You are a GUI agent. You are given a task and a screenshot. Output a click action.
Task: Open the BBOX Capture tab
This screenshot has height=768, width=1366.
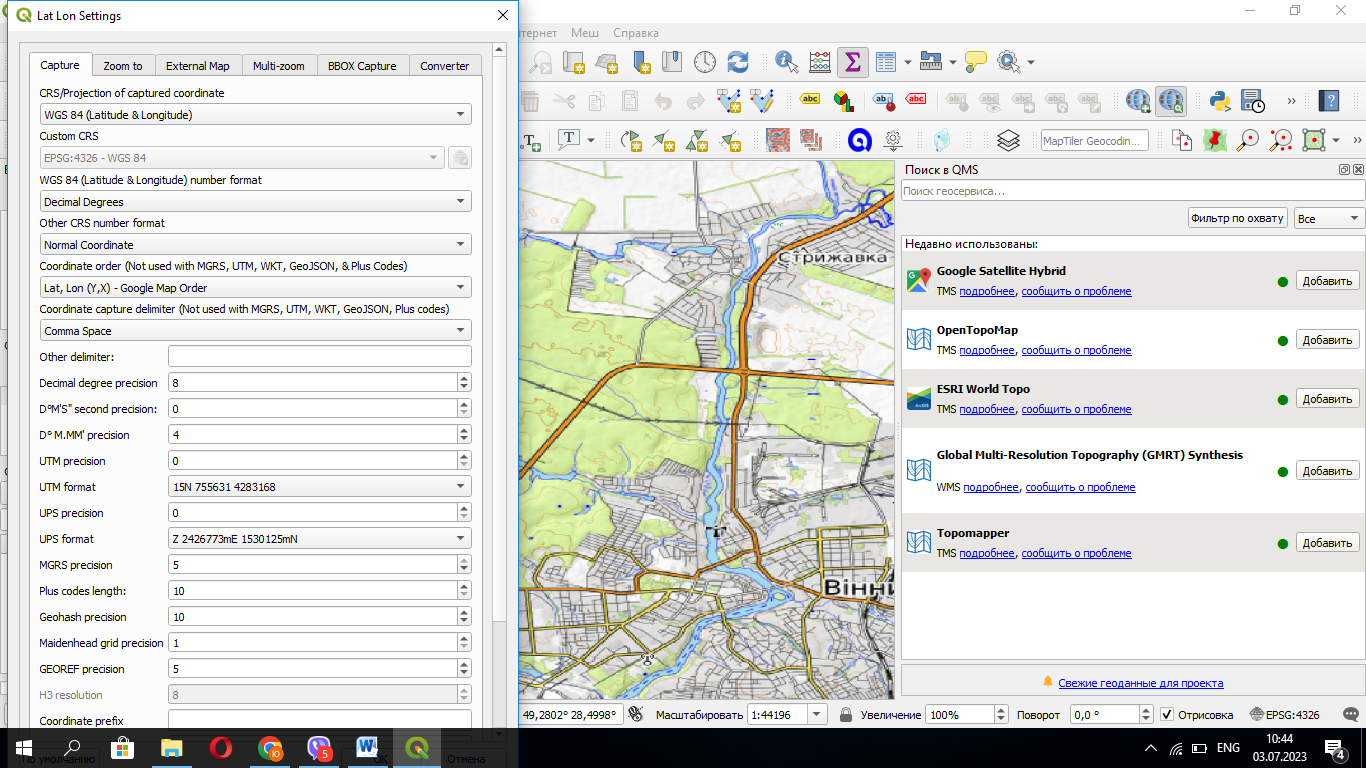tap(362, 66)
